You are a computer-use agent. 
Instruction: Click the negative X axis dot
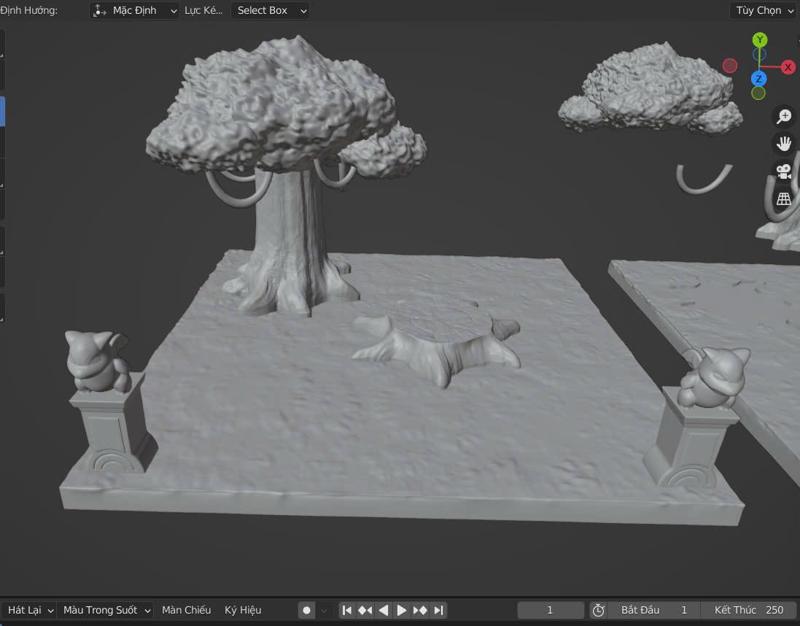730,65
